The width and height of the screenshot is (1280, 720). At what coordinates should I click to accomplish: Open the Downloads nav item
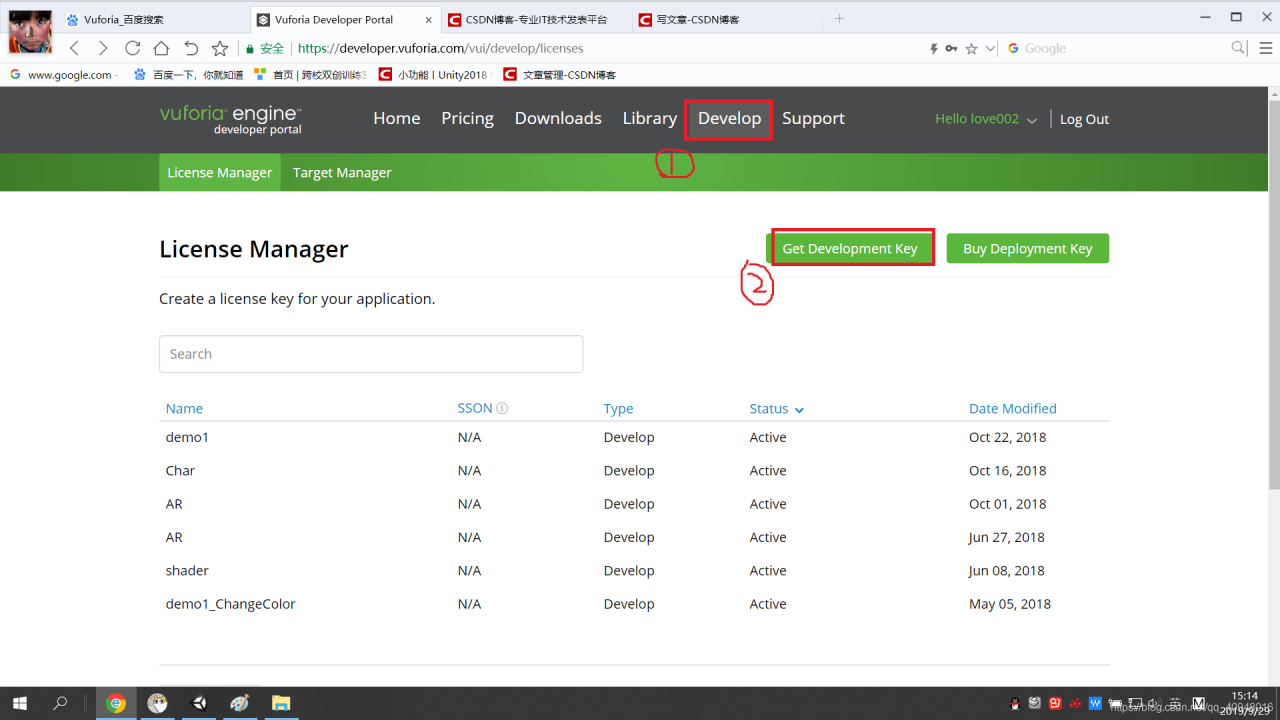(x=558, y=118)
